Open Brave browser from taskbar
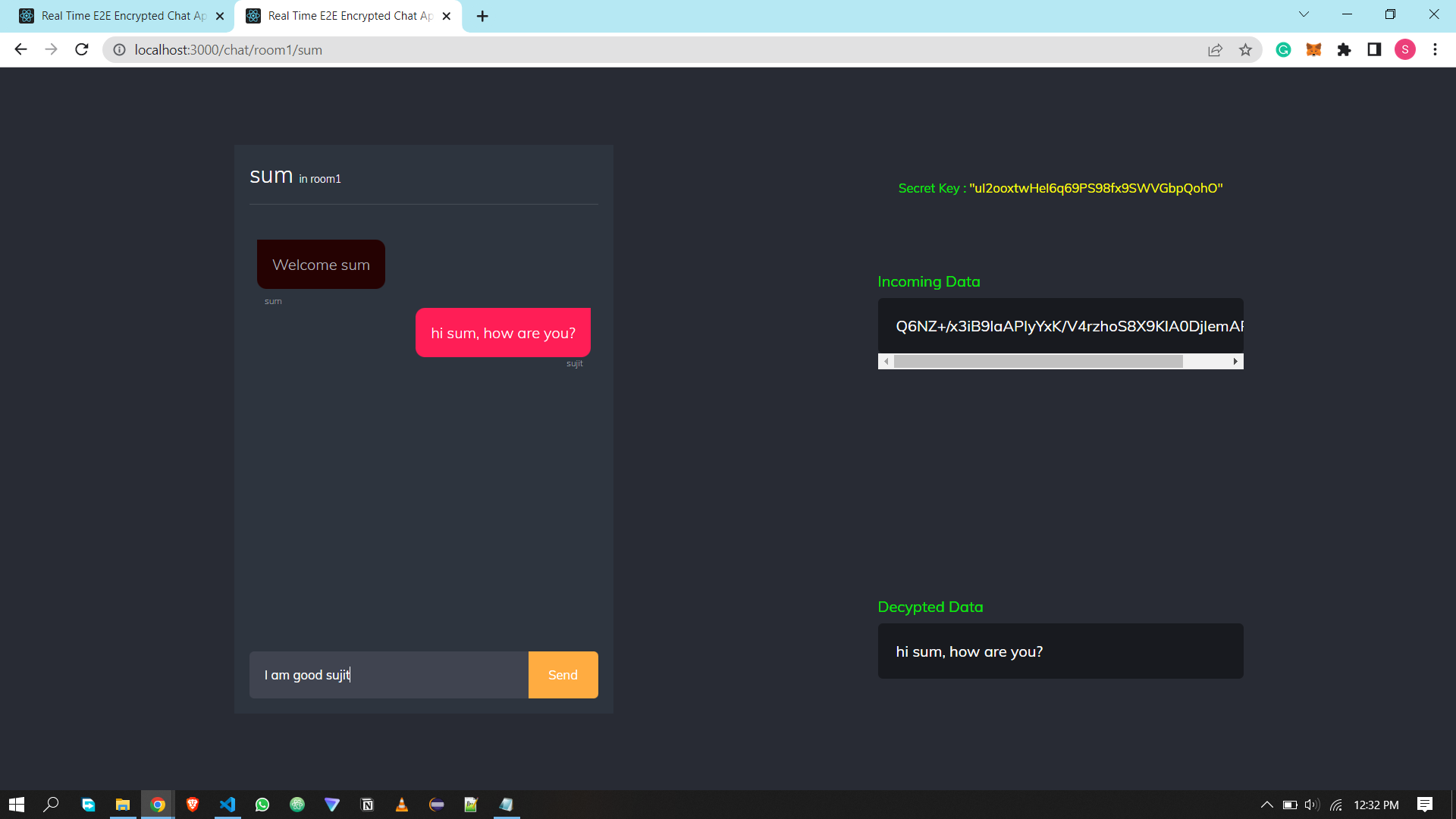Viewport: 1456px width, 819px height. click(193, 805)
